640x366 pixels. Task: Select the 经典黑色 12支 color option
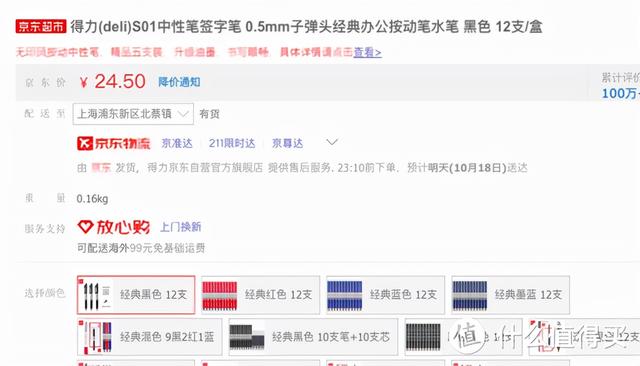pos(136,295)
